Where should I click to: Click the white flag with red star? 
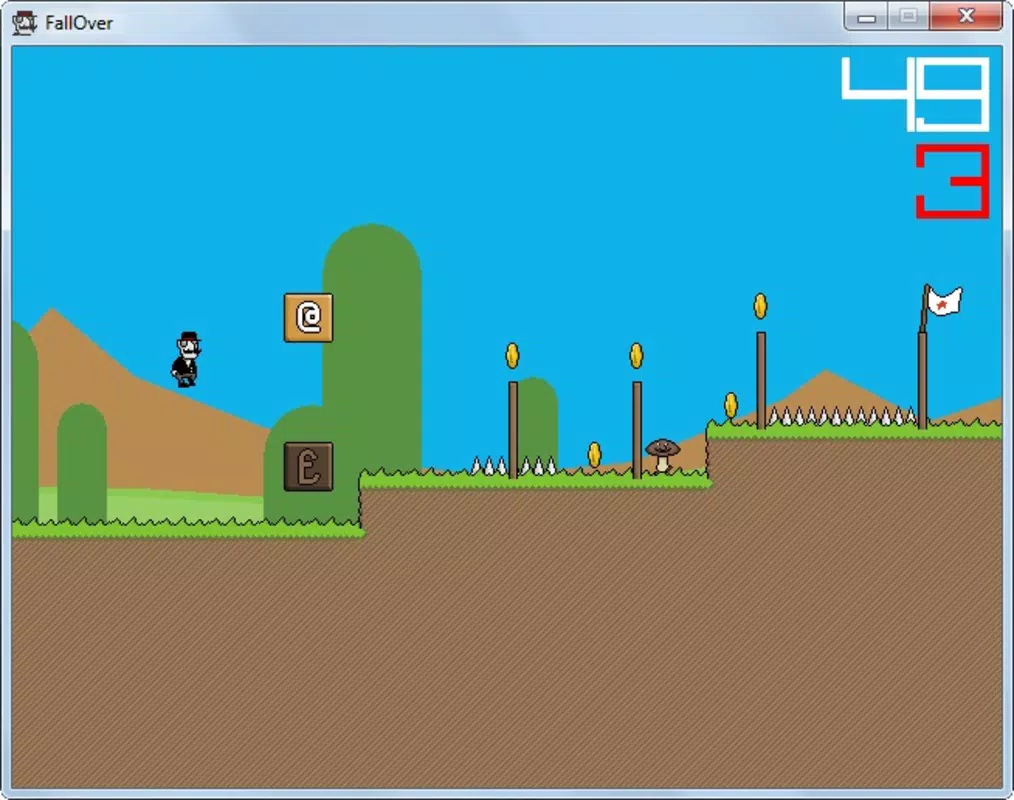[944, 301]
